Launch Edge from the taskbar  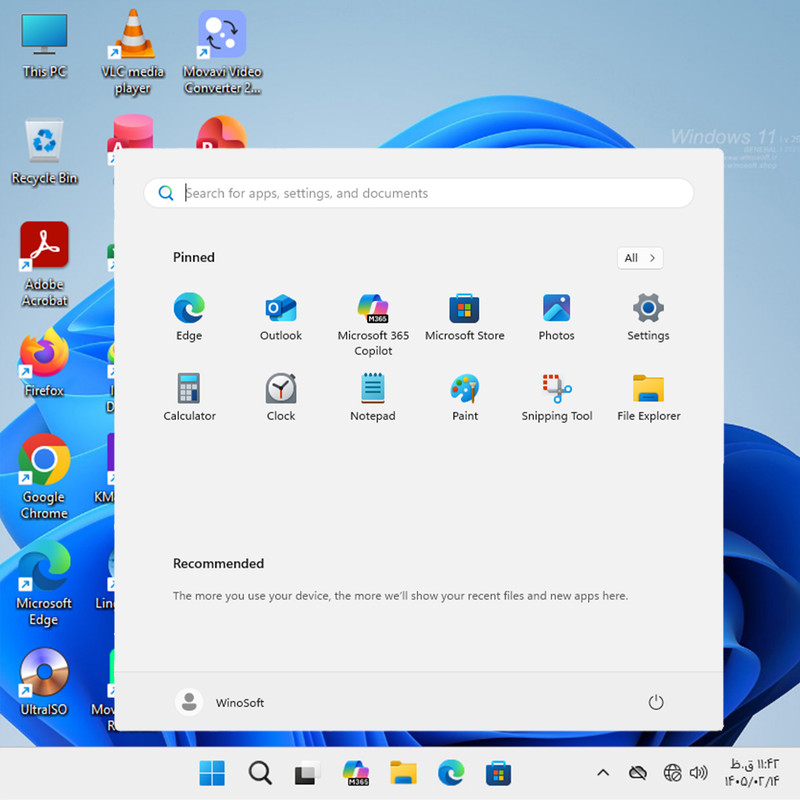[x=451, y=773]
